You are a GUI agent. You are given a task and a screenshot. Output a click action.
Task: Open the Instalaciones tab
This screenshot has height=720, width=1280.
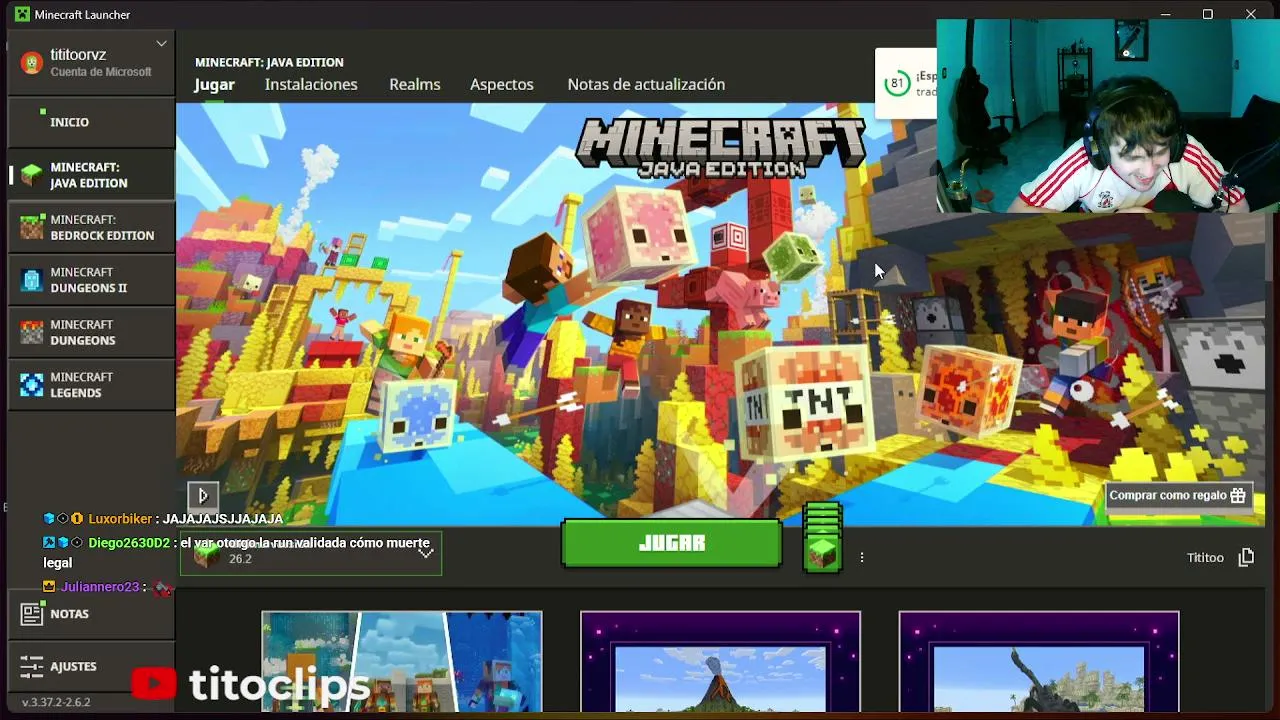click(311, 85)
